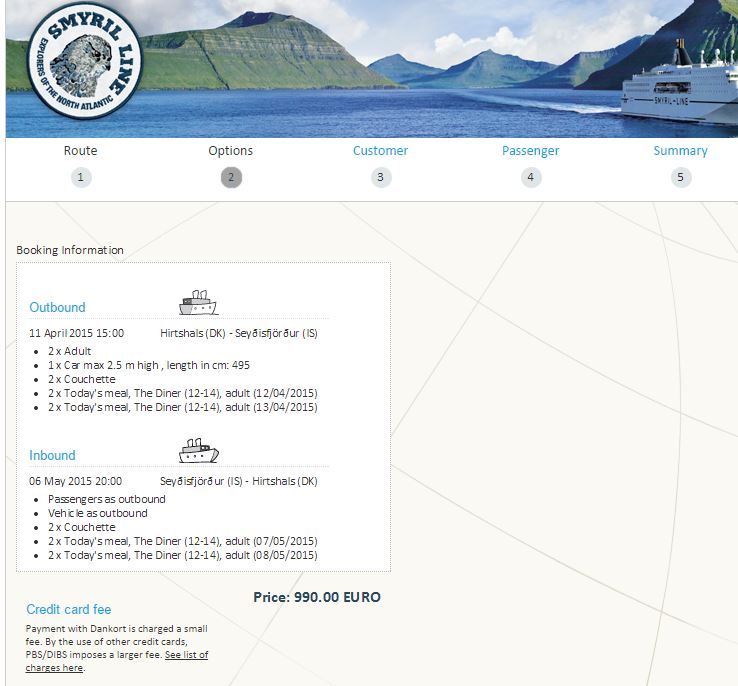
Task: Click the 'Passengers as outbound' line
Action: [107, 499]
